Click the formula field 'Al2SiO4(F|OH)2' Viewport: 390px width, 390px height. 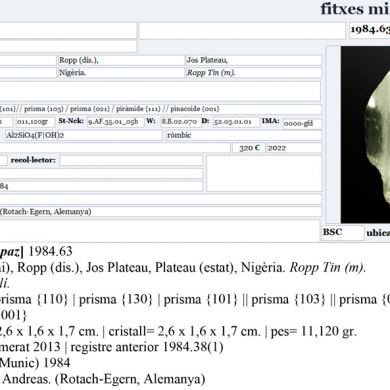[x=83, y=135]
